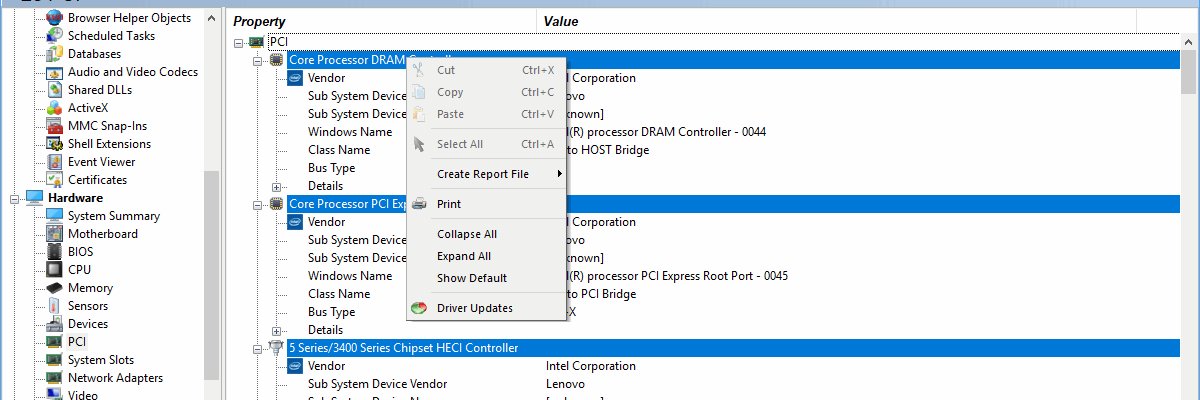1200x400 pixels.
Task: Select the PCI icon in sidebar
Action: 54,342
